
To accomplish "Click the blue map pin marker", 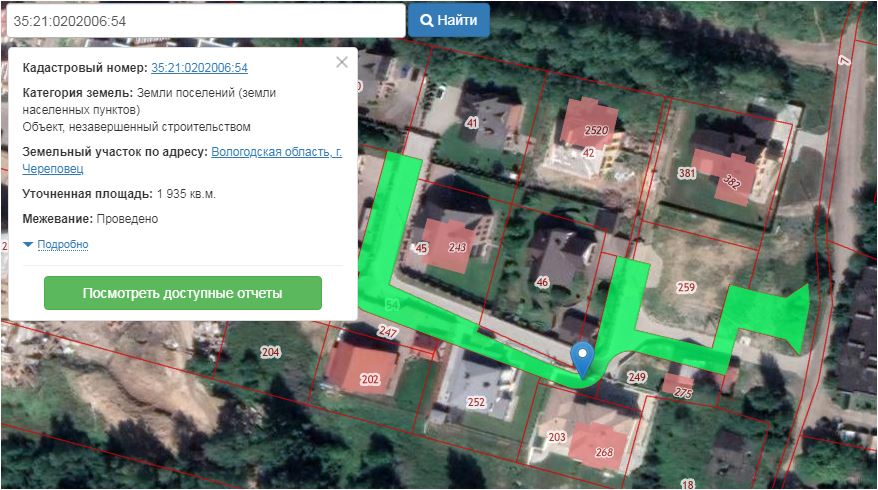I will [582, 359].
